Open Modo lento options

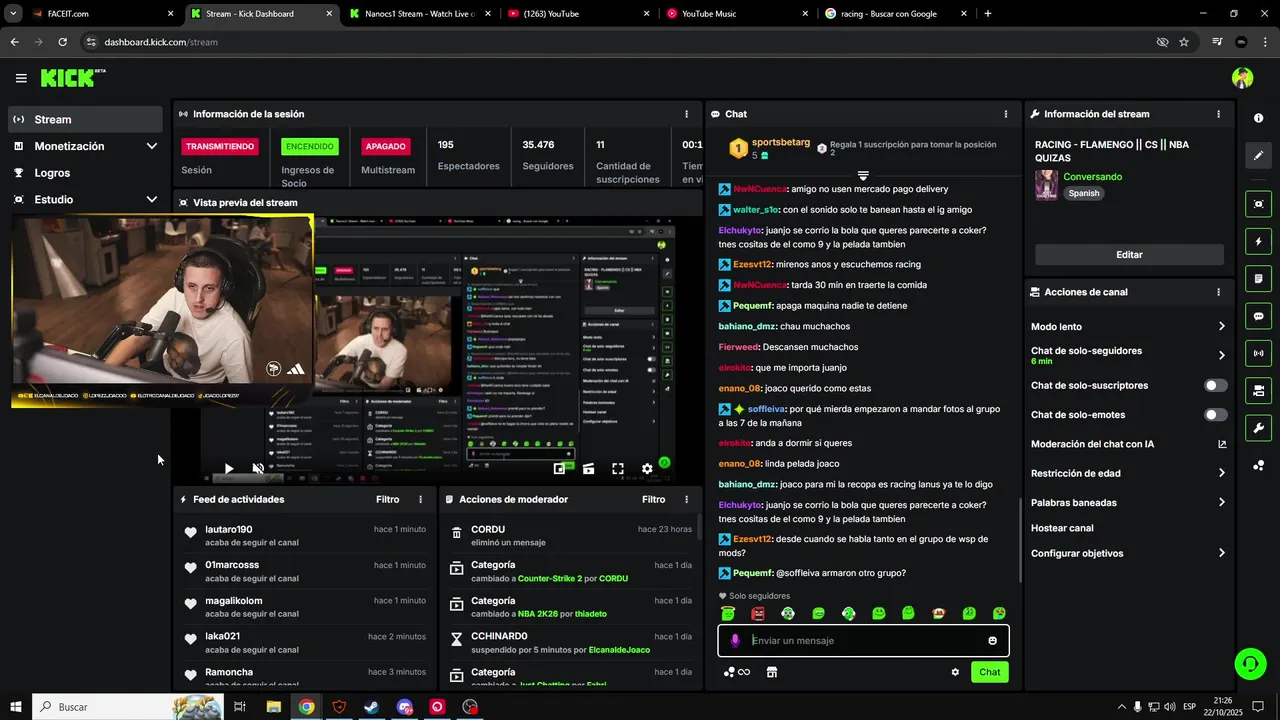pos(1128,327)
